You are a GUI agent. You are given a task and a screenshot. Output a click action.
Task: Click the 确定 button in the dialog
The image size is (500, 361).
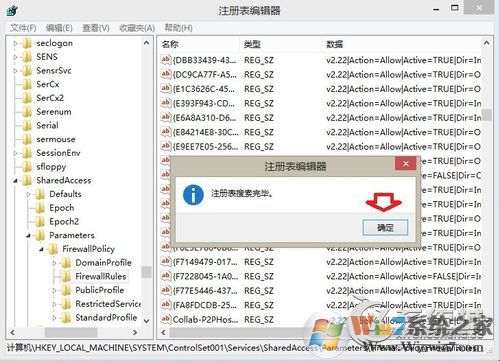(385, 228)
